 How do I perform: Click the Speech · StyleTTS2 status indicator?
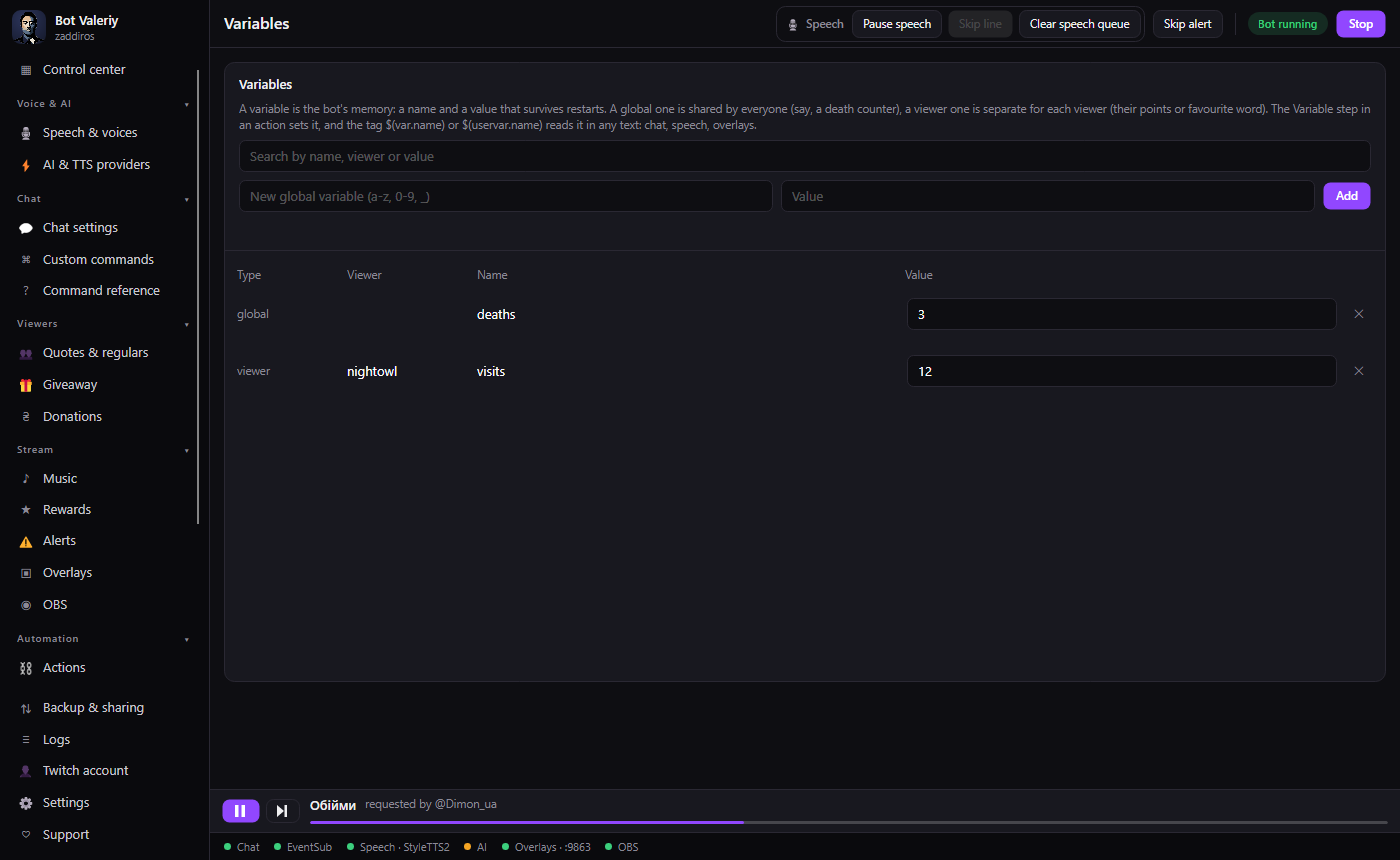tap(398, 847)
